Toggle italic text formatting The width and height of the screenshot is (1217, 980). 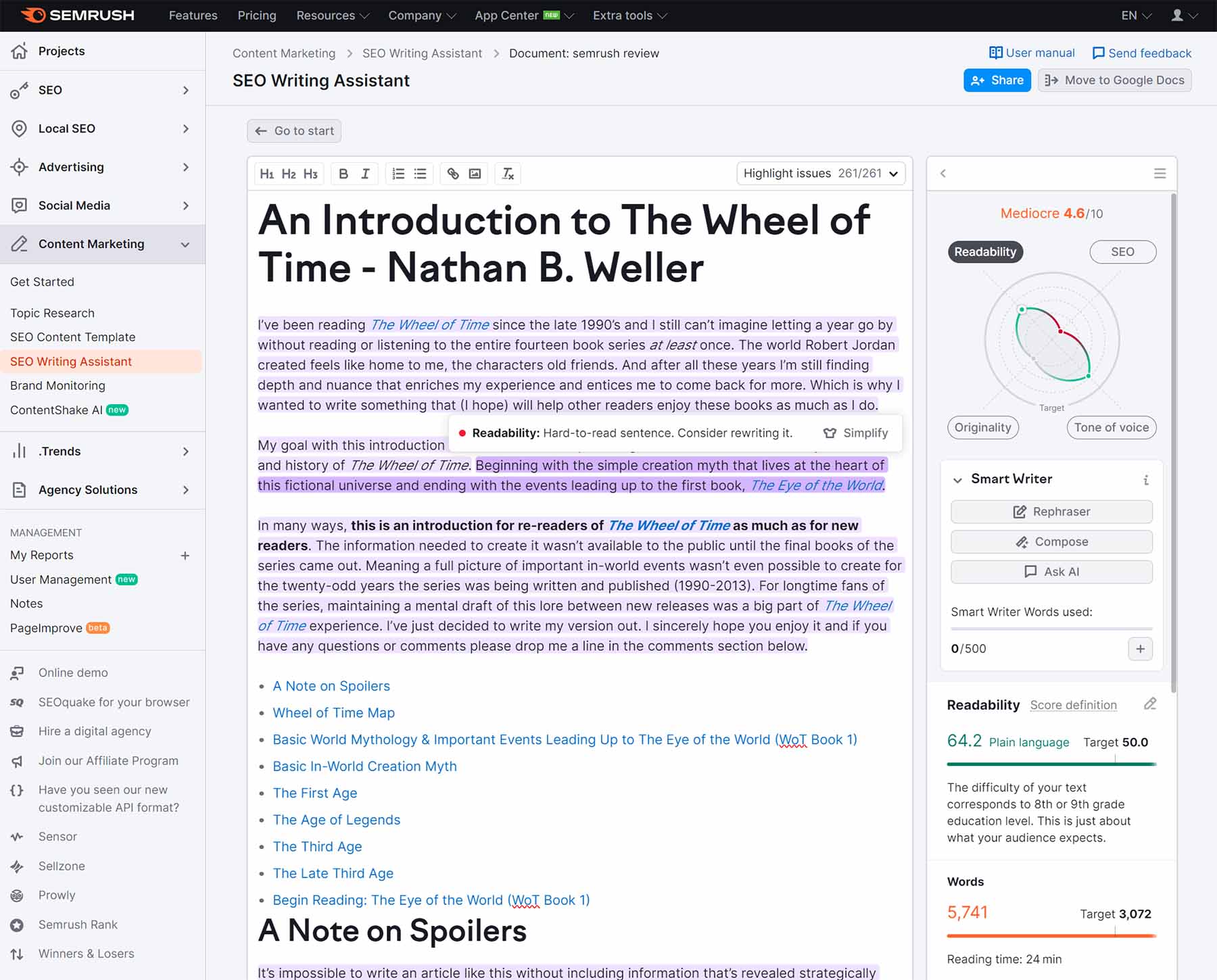365,174
